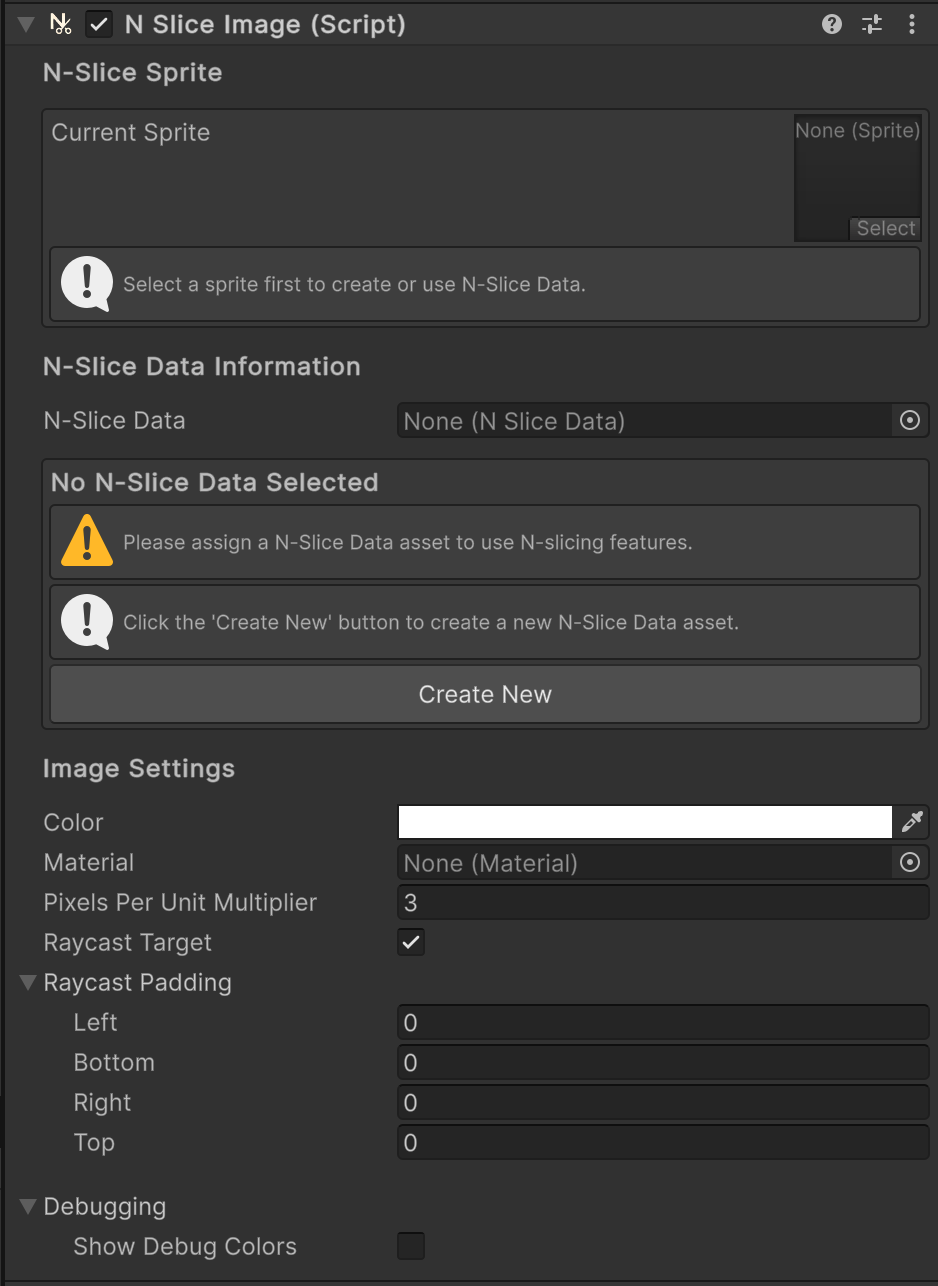This screenshot has height=1286, width=938.
Task: Click the Select sprite button
Action: pos(885,228)
